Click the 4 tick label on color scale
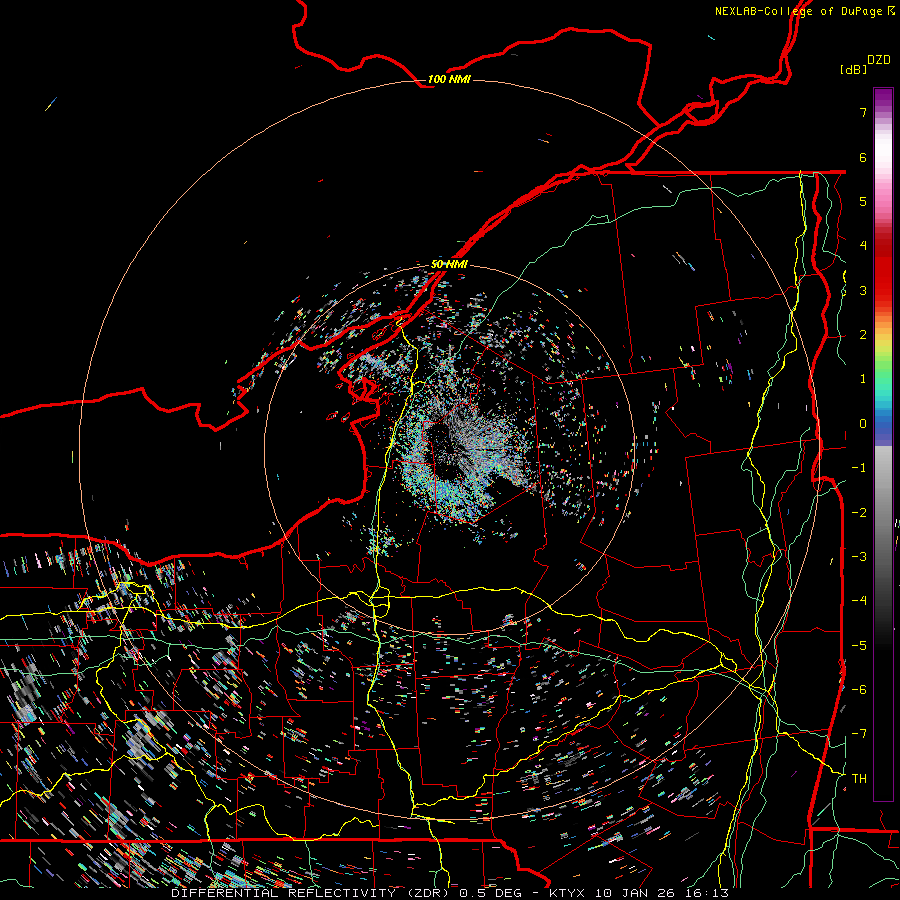 click(x=863, y=246)
